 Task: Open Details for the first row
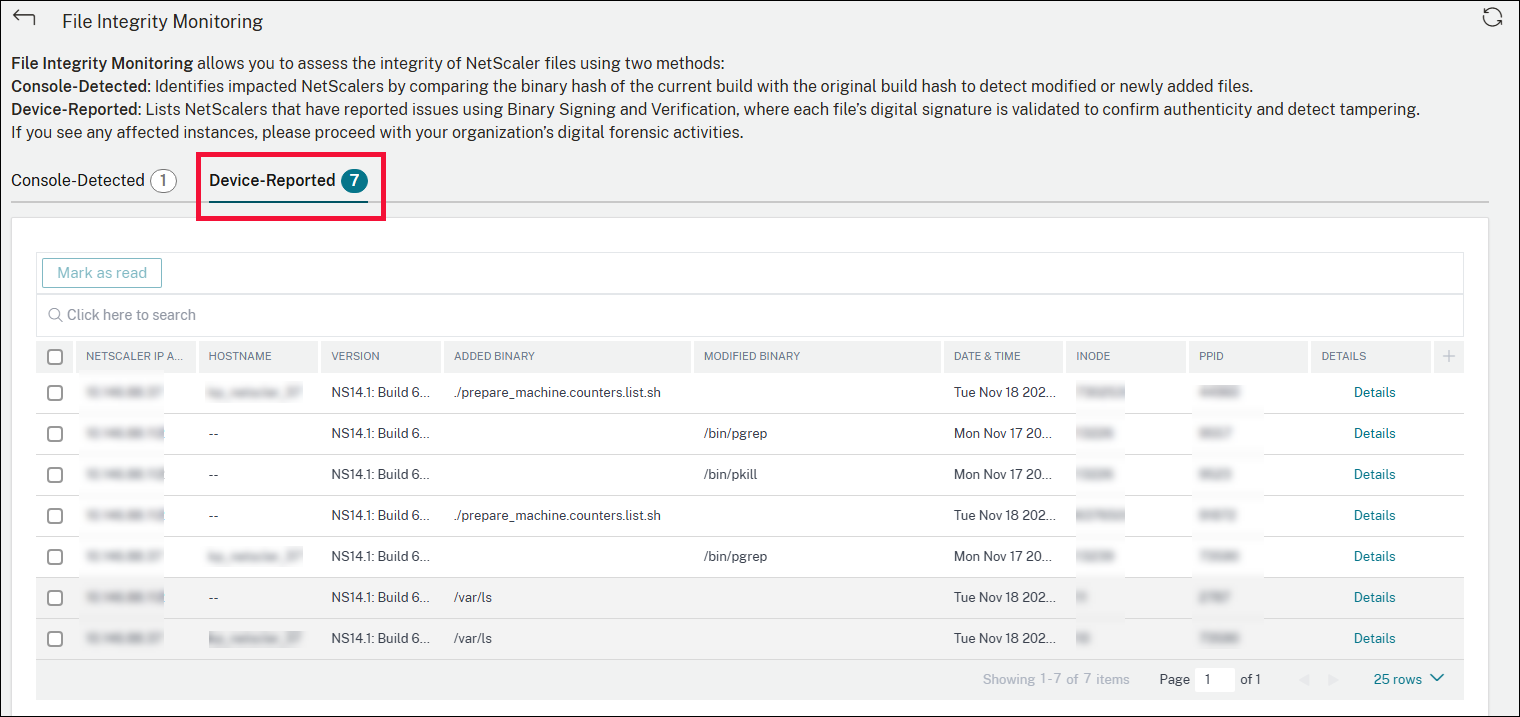click(1374, 392)
